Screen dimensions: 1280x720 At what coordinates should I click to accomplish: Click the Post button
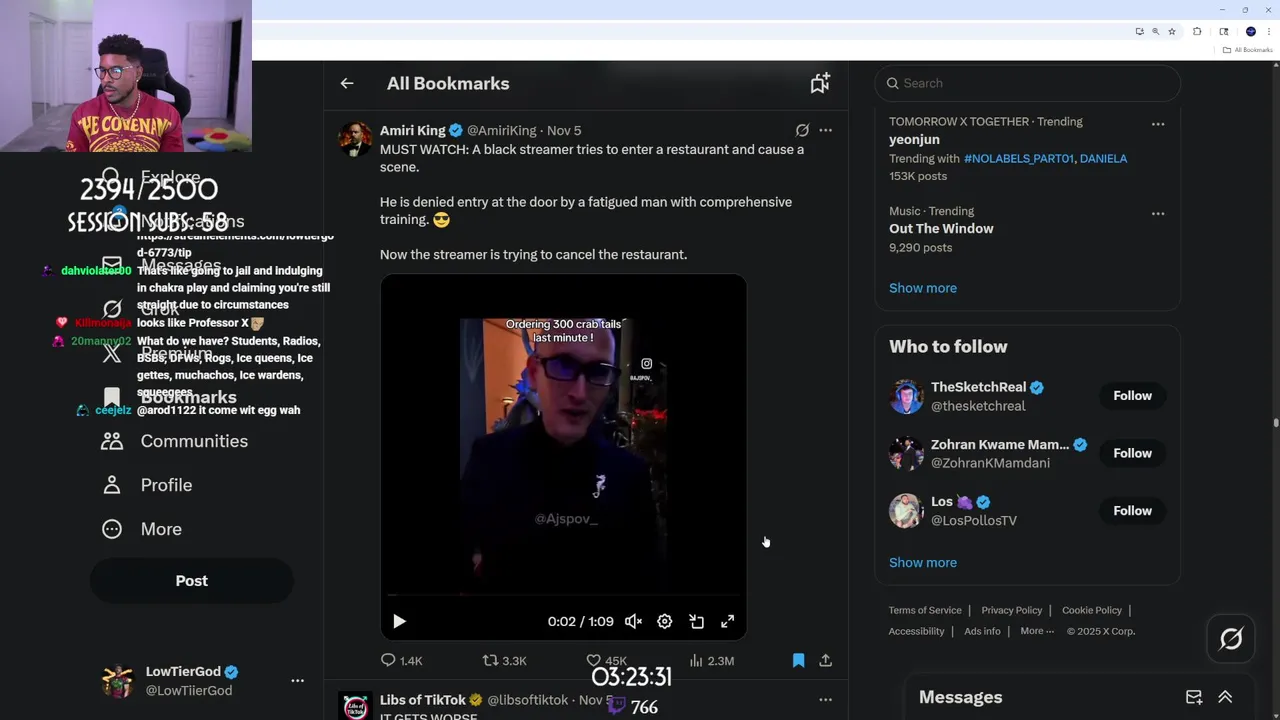click(192, 581)
